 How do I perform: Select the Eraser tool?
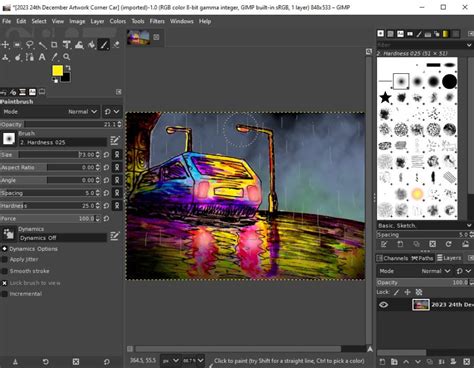click(x=116, y=45)
